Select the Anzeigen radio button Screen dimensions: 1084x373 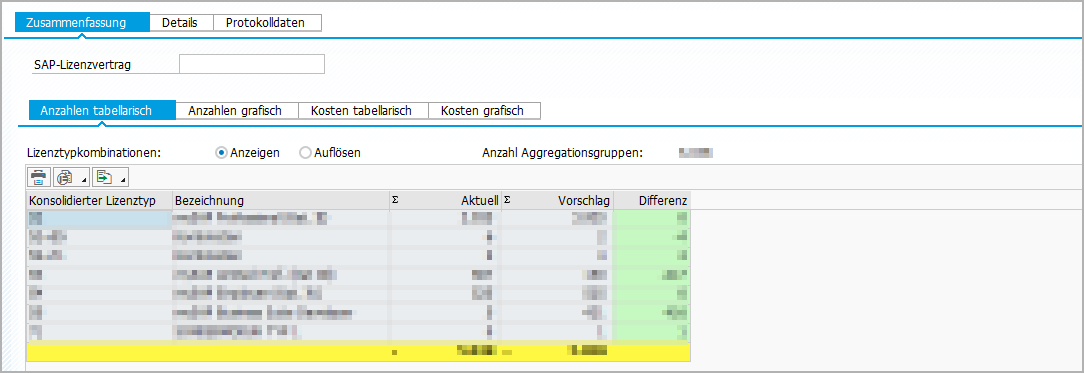click(x=222, y=153)
